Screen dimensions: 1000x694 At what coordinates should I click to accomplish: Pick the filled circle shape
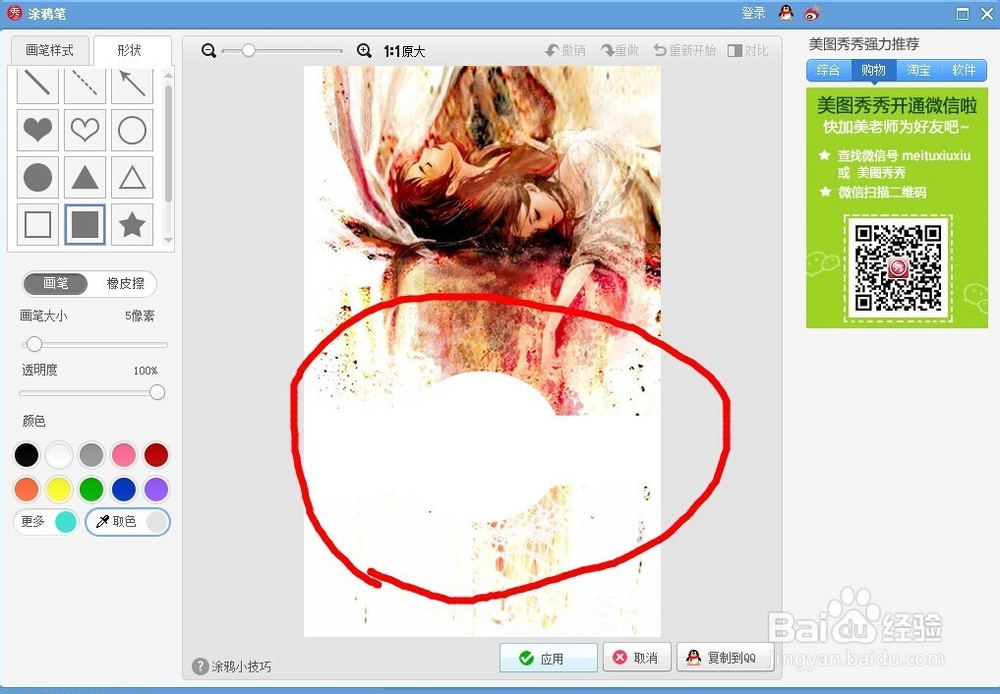coord(38,177)
